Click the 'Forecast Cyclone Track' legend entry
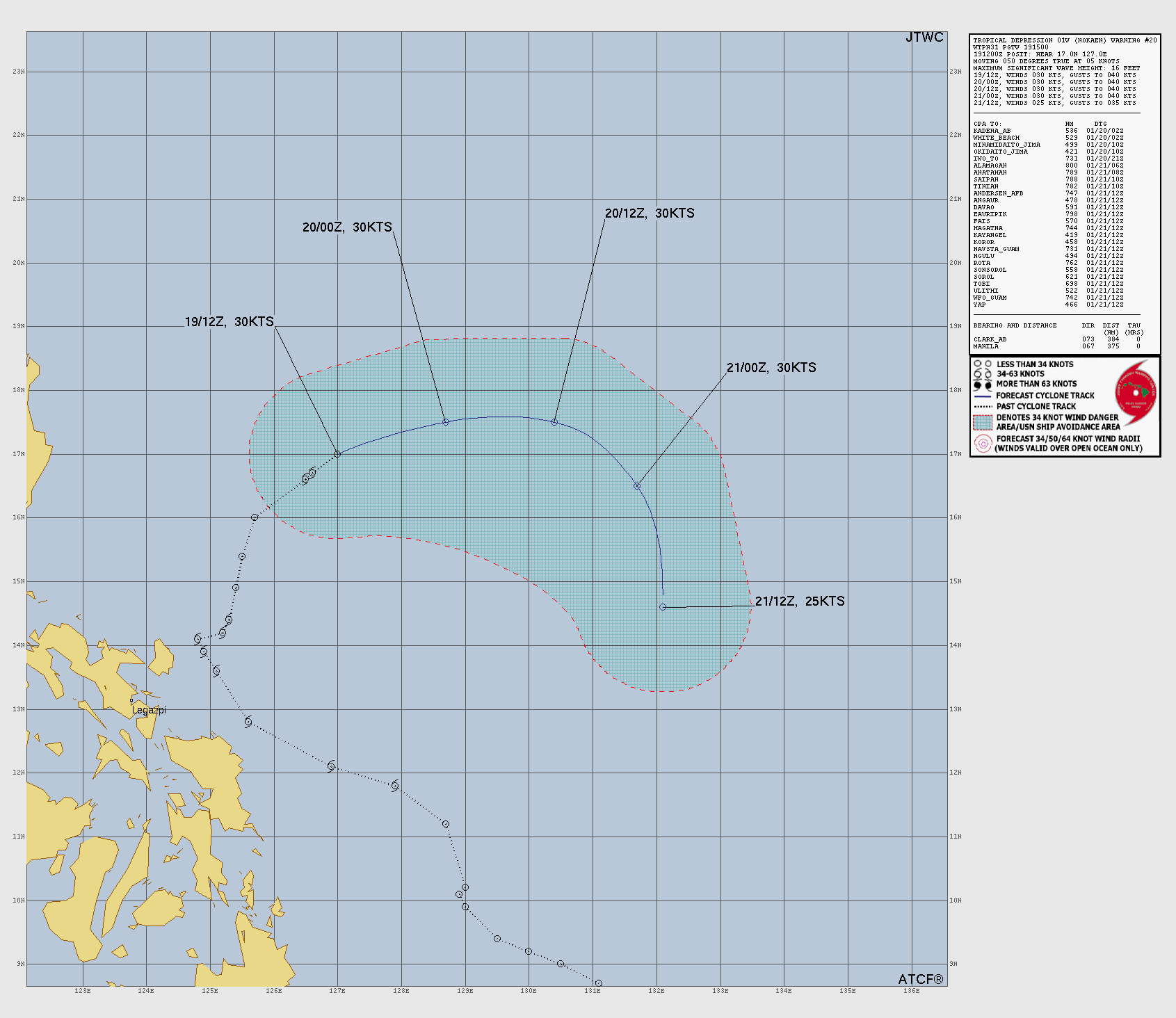The height and width of the screenshot is (1018, 1176). click(x=1045, y=396)
